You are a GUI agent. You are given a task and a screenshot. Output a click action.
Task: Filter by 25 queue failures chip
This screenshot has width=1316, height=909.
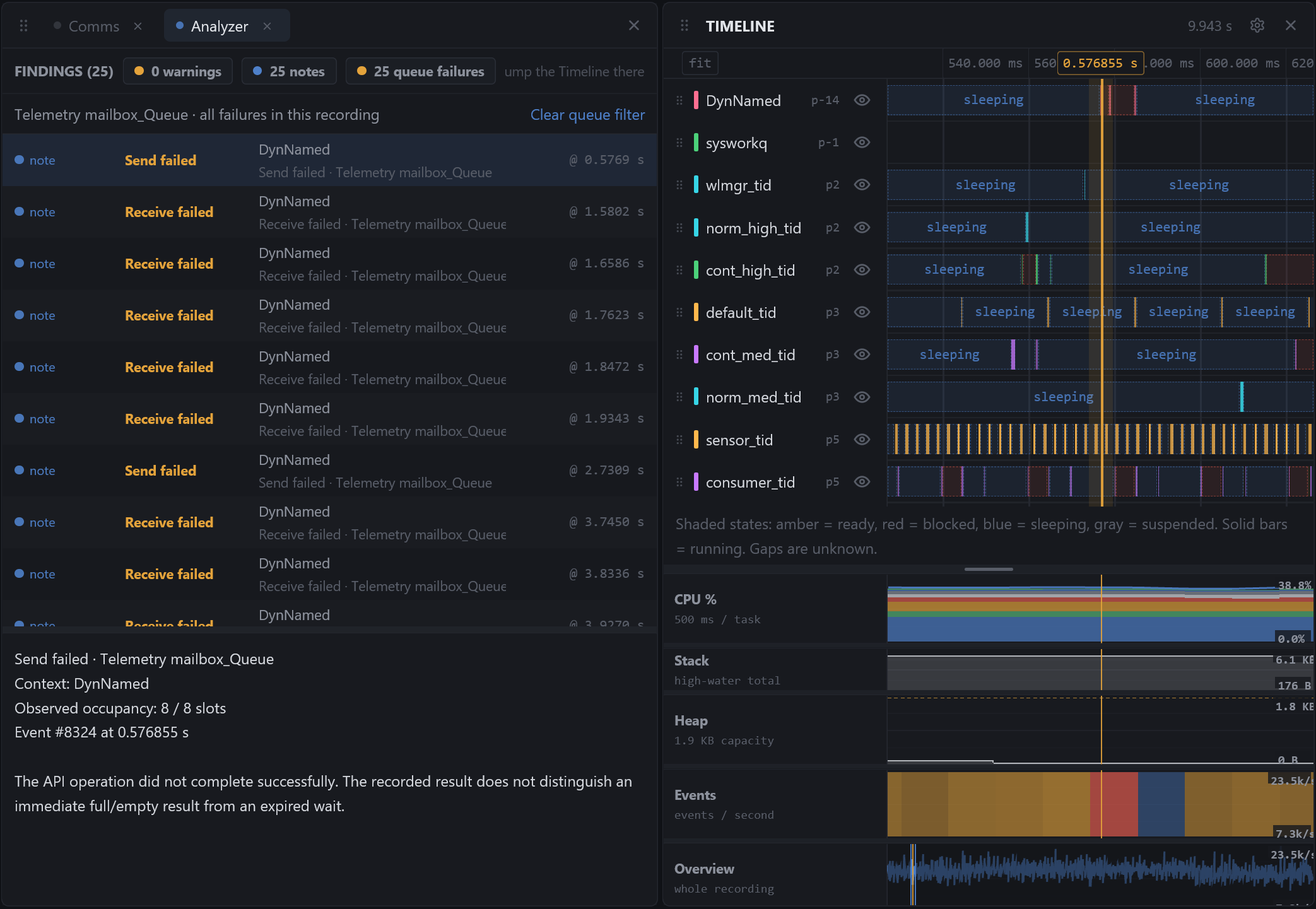coord(420,71)
